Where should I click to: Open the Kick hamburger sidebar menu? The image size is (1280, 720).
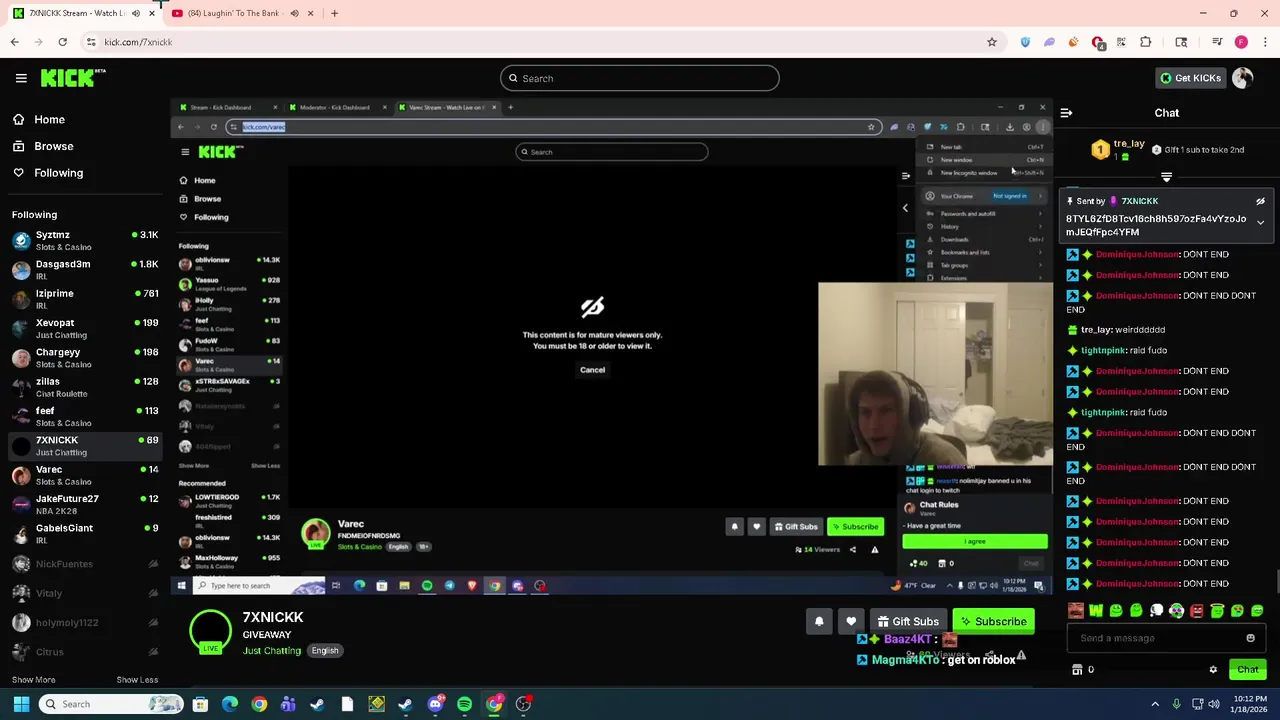point(21,78)
